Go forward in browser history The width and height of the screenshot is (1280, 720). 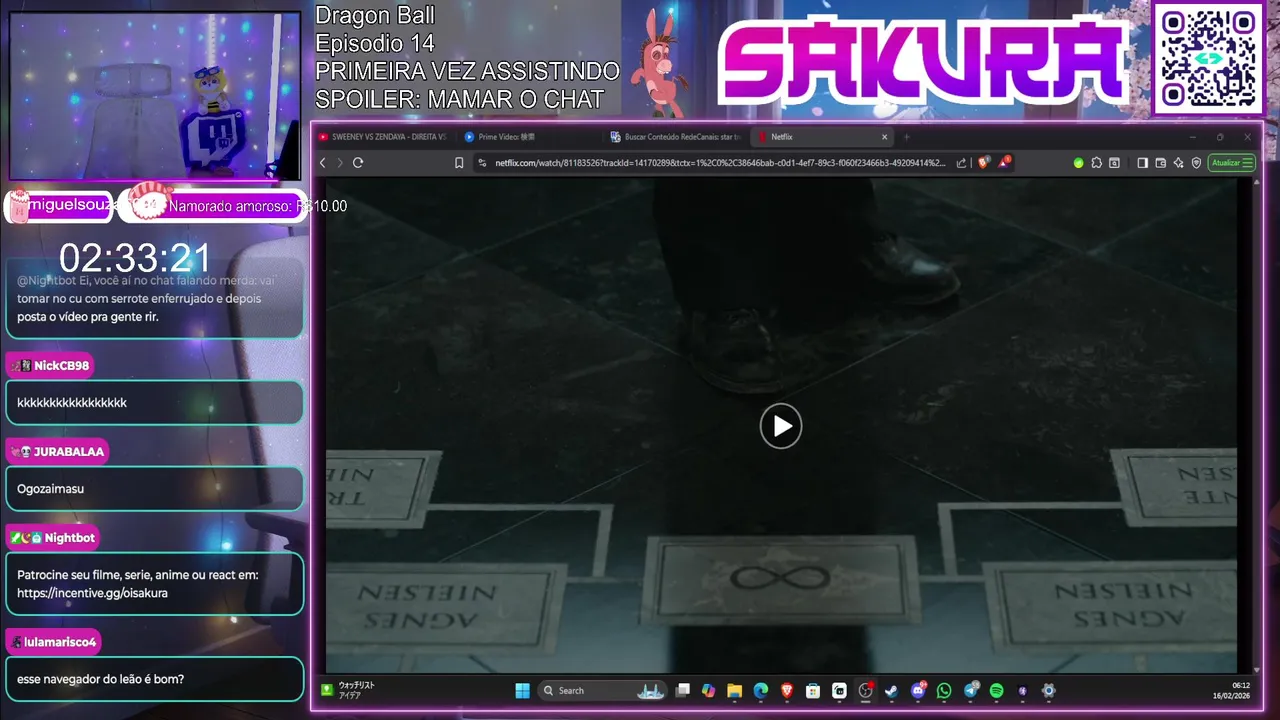coord(340,163)
